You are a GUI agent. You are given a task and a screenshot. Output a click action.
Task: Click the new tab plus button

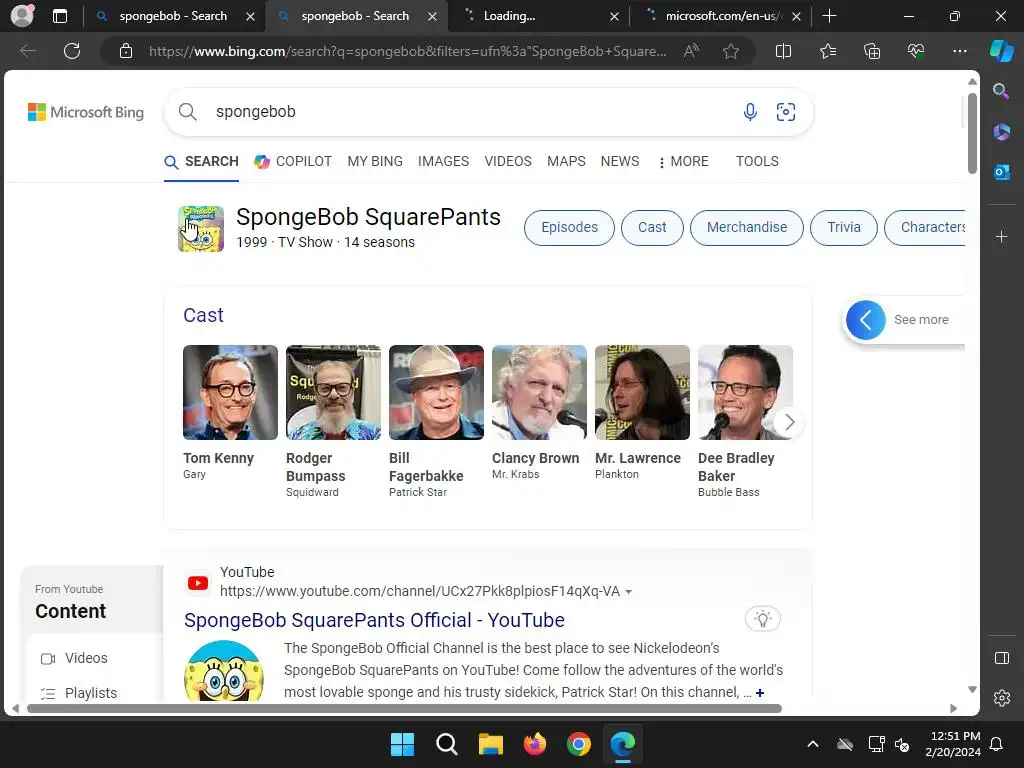(829, 16)
